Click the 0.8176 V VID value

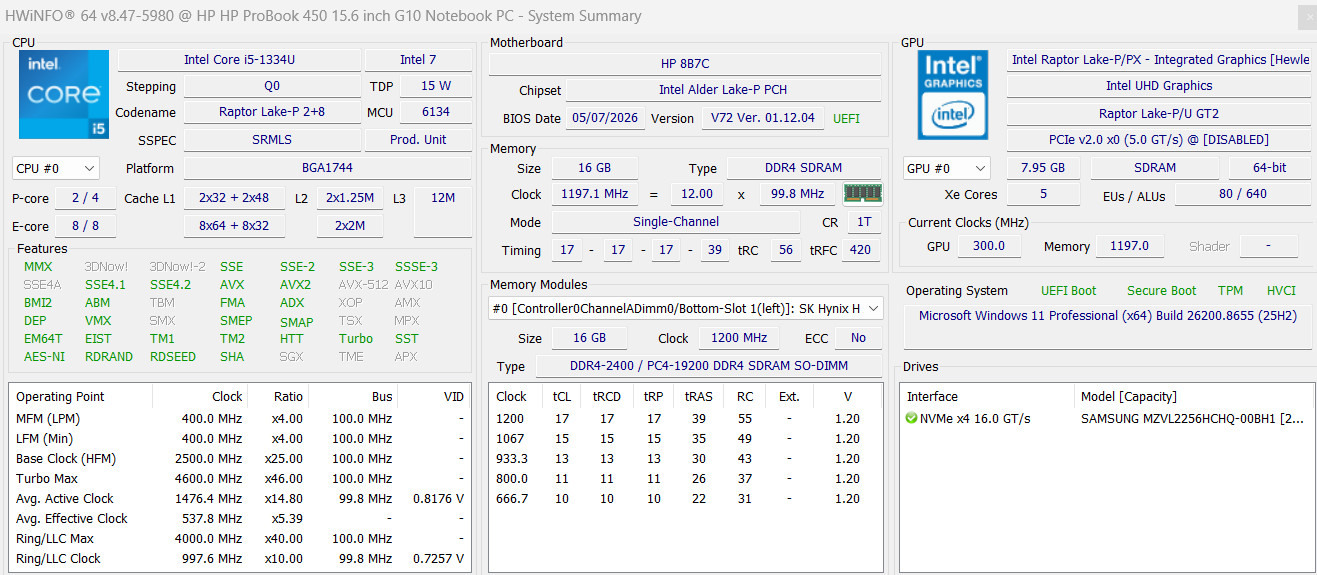(x=438, y=499)
